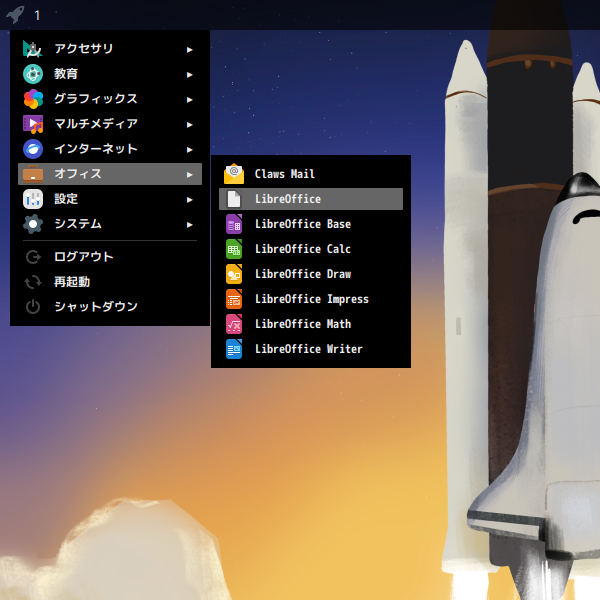Launch LibreOffice Calc
The image size is (600, 600).
click(x=311, y=249)
